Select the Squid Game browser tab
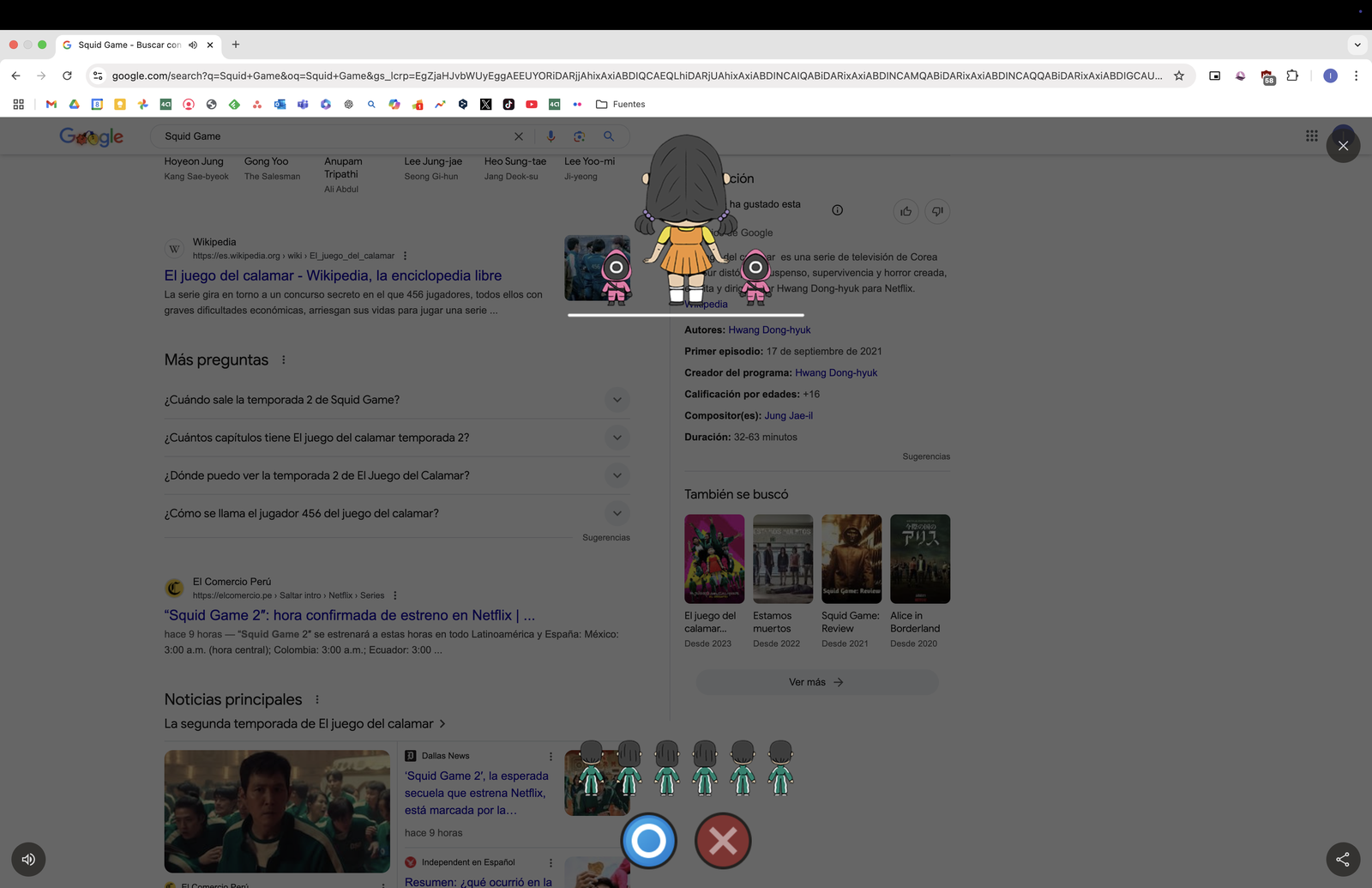Viewport: 1372px width, 888px height. (129, 45)
